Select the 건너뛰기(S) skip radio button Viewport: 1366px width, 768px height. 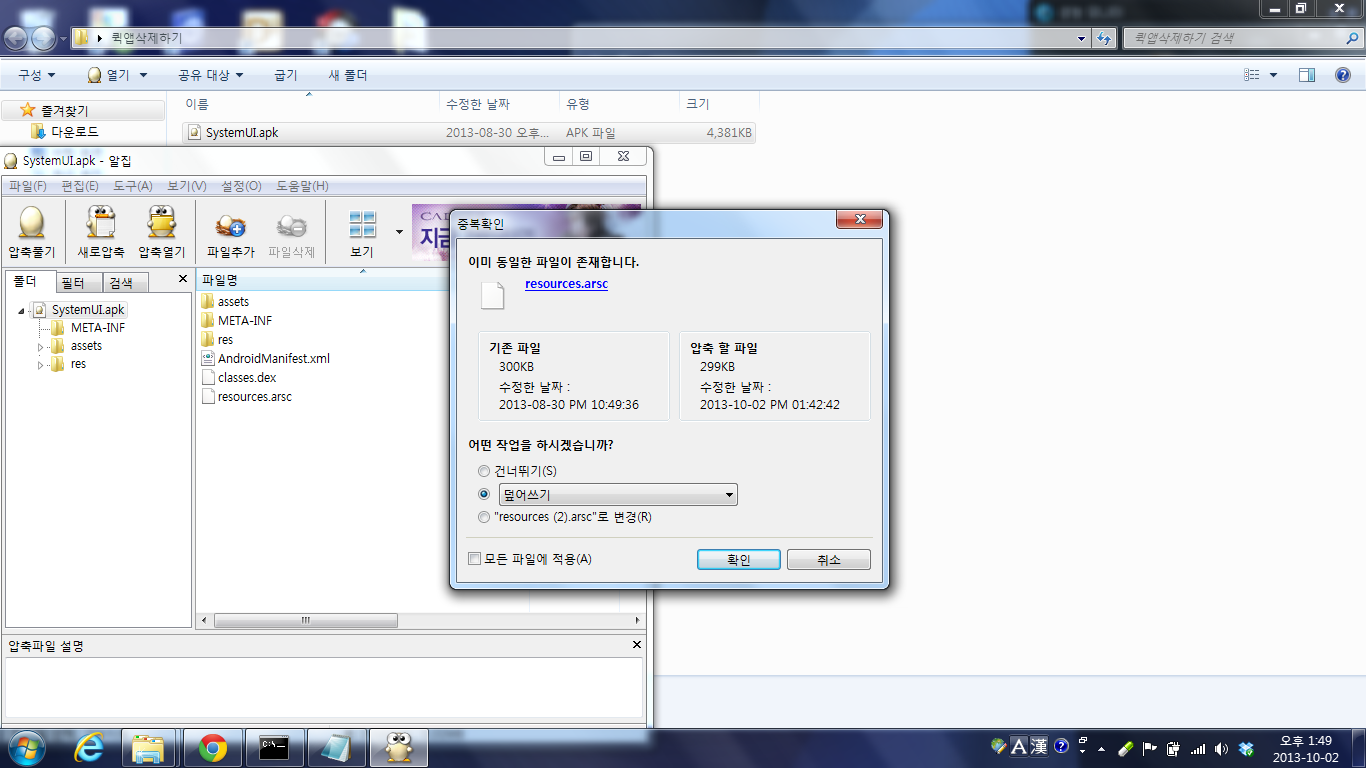(x=485, y=471)
